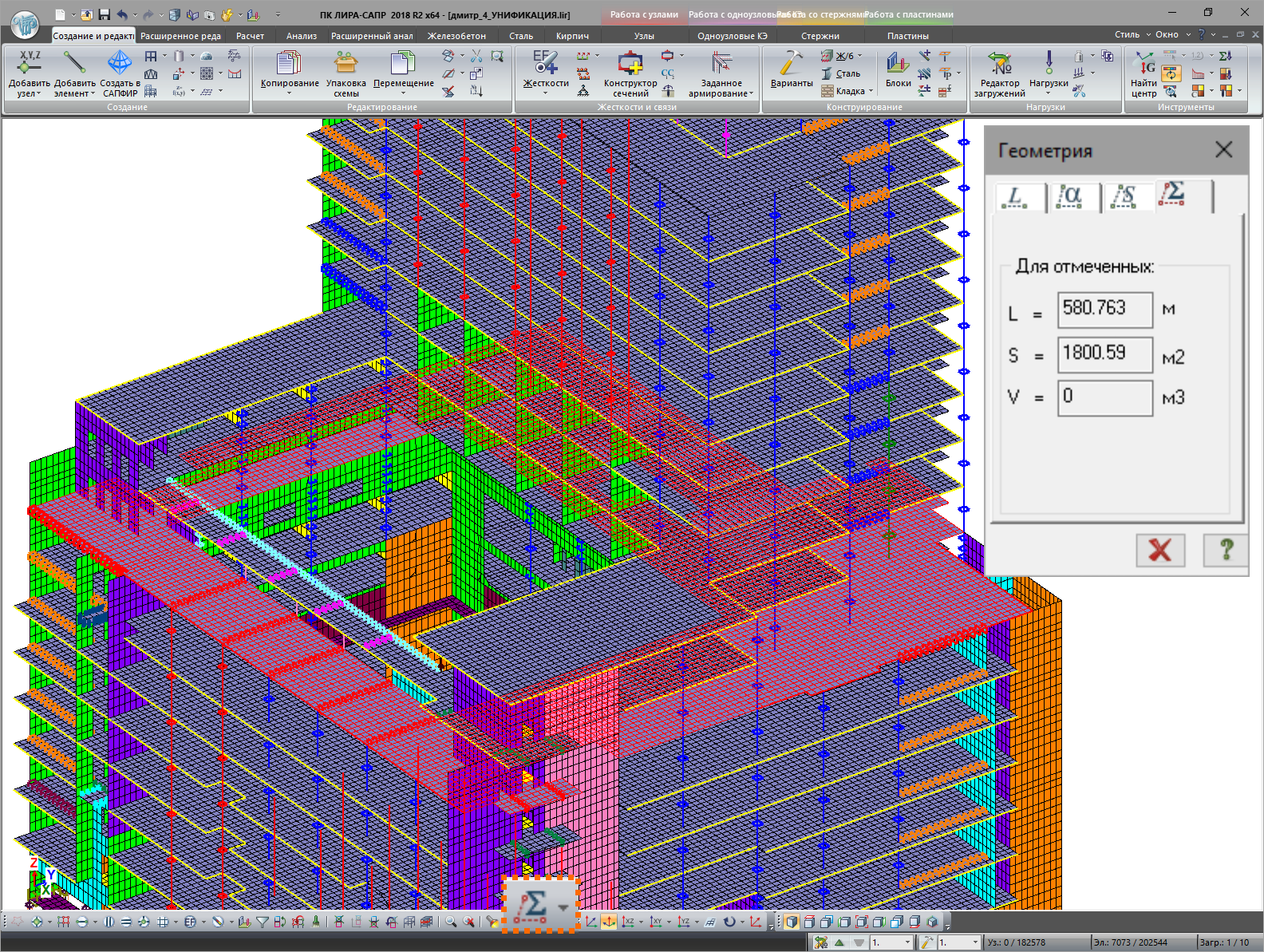This screenshot has width=1264, height=952.
Task: Click the Варианты hammer icon
Action: [x=791, y=64]
